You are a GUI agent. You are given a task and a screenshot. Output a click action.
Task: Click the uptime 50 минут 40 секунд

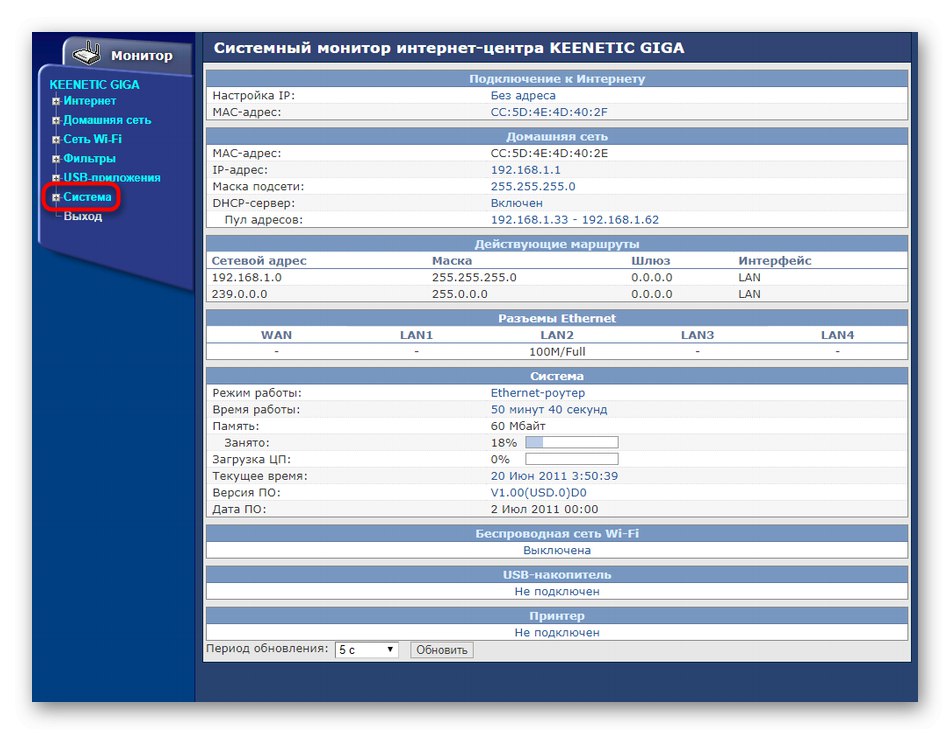[548, 410]
